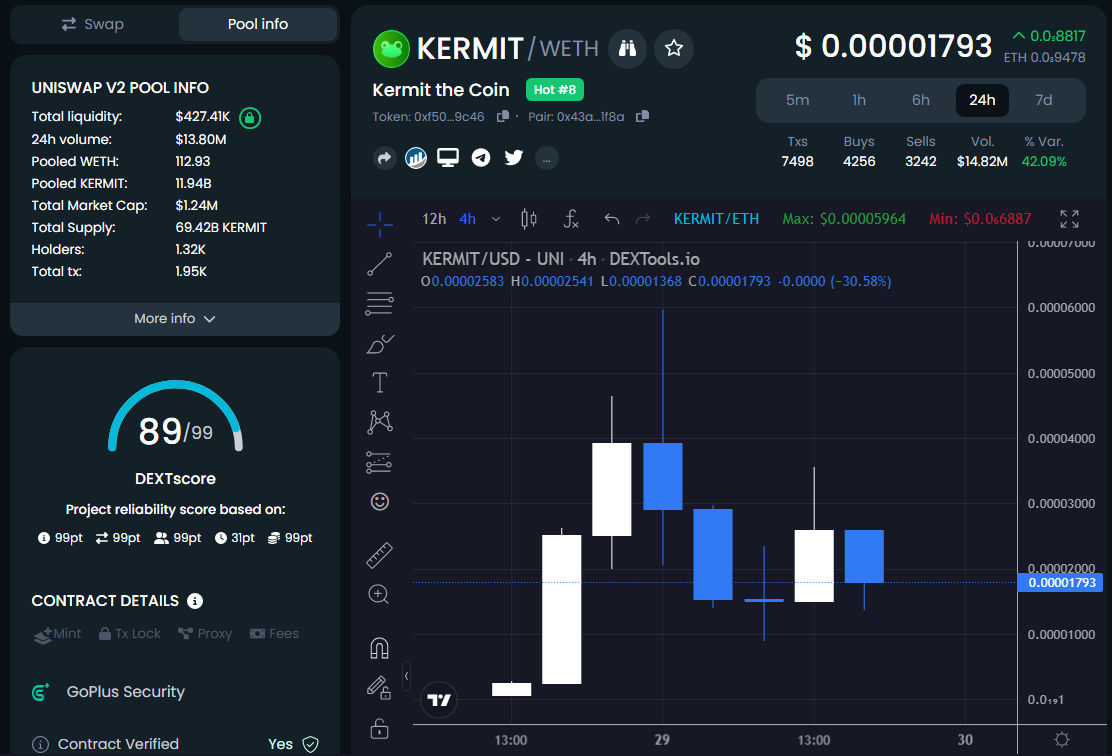Click the TradingView logo badge

[x=439, y=700]
